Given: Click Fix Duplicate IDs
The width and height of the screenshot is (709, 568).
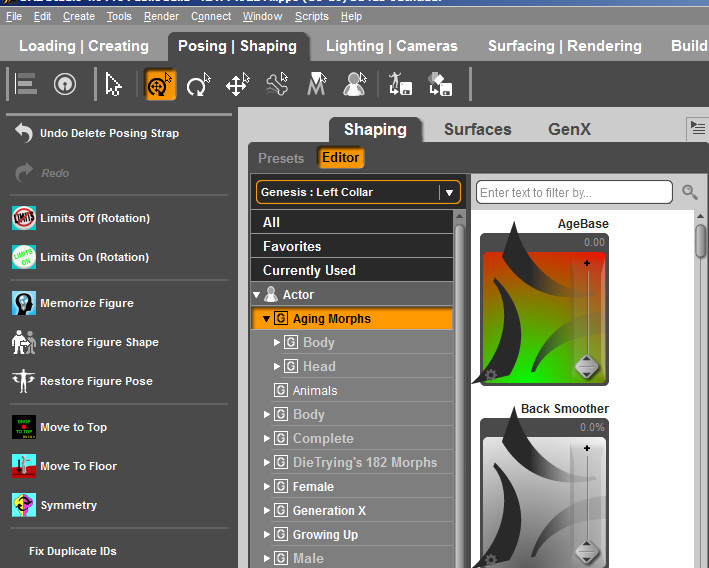Looking at the screenshot, I should pos(72,551).
